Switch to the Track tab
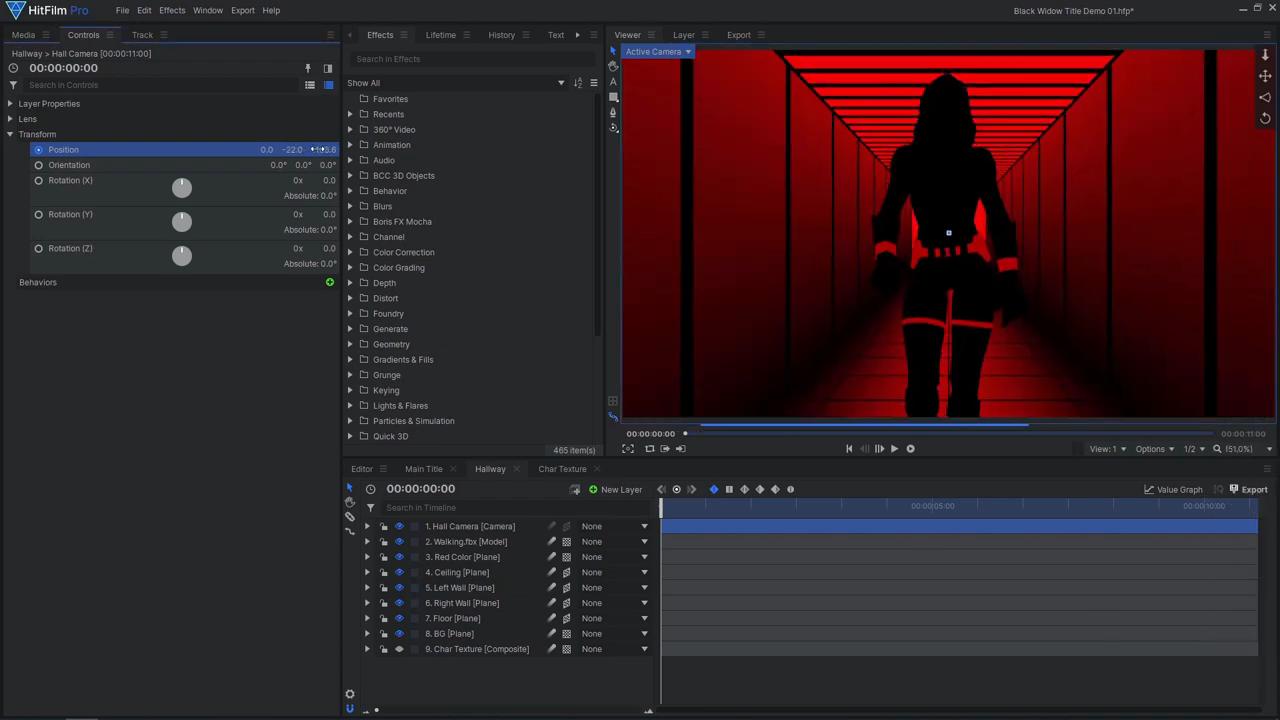 coord(142,35)
